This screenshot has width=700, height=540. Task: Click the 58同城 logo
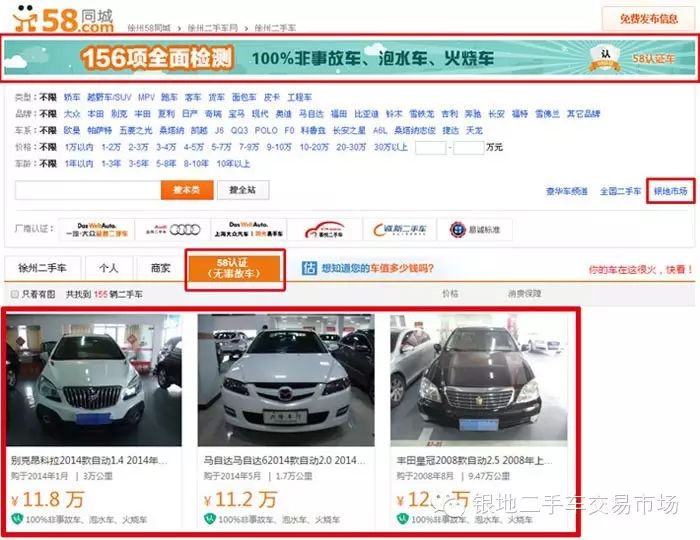click(63, 19)
